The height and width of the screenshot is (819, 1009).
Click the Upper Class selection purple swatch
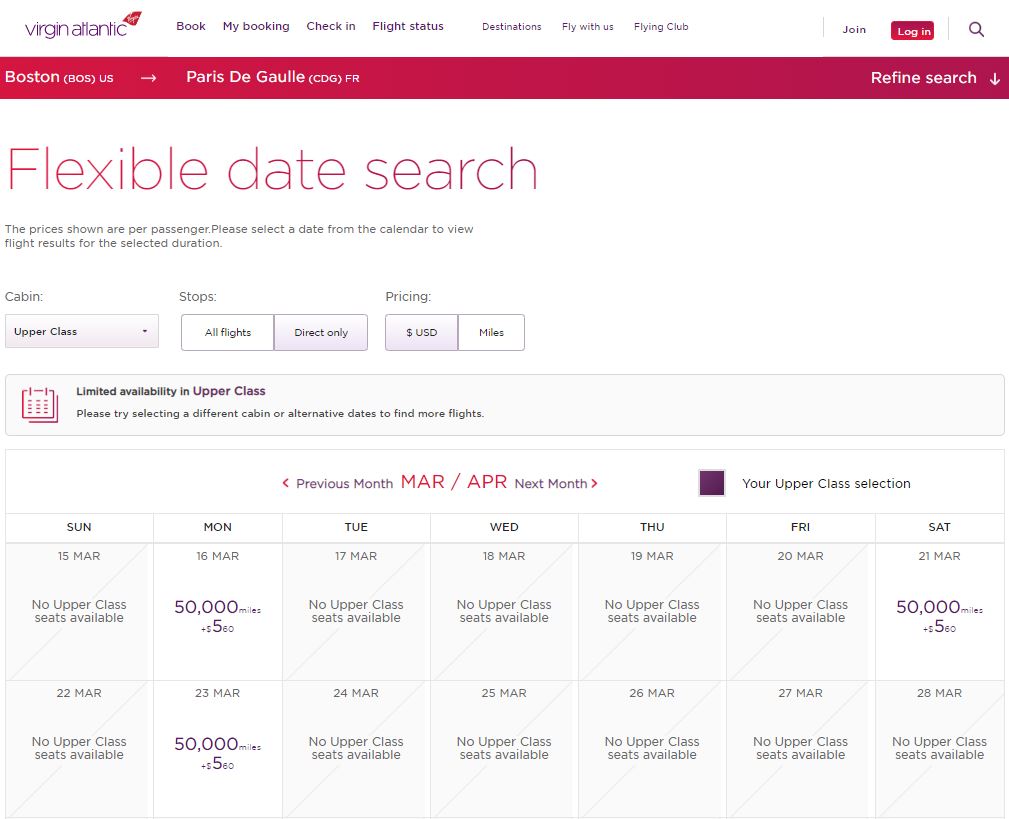click(712, 483)
